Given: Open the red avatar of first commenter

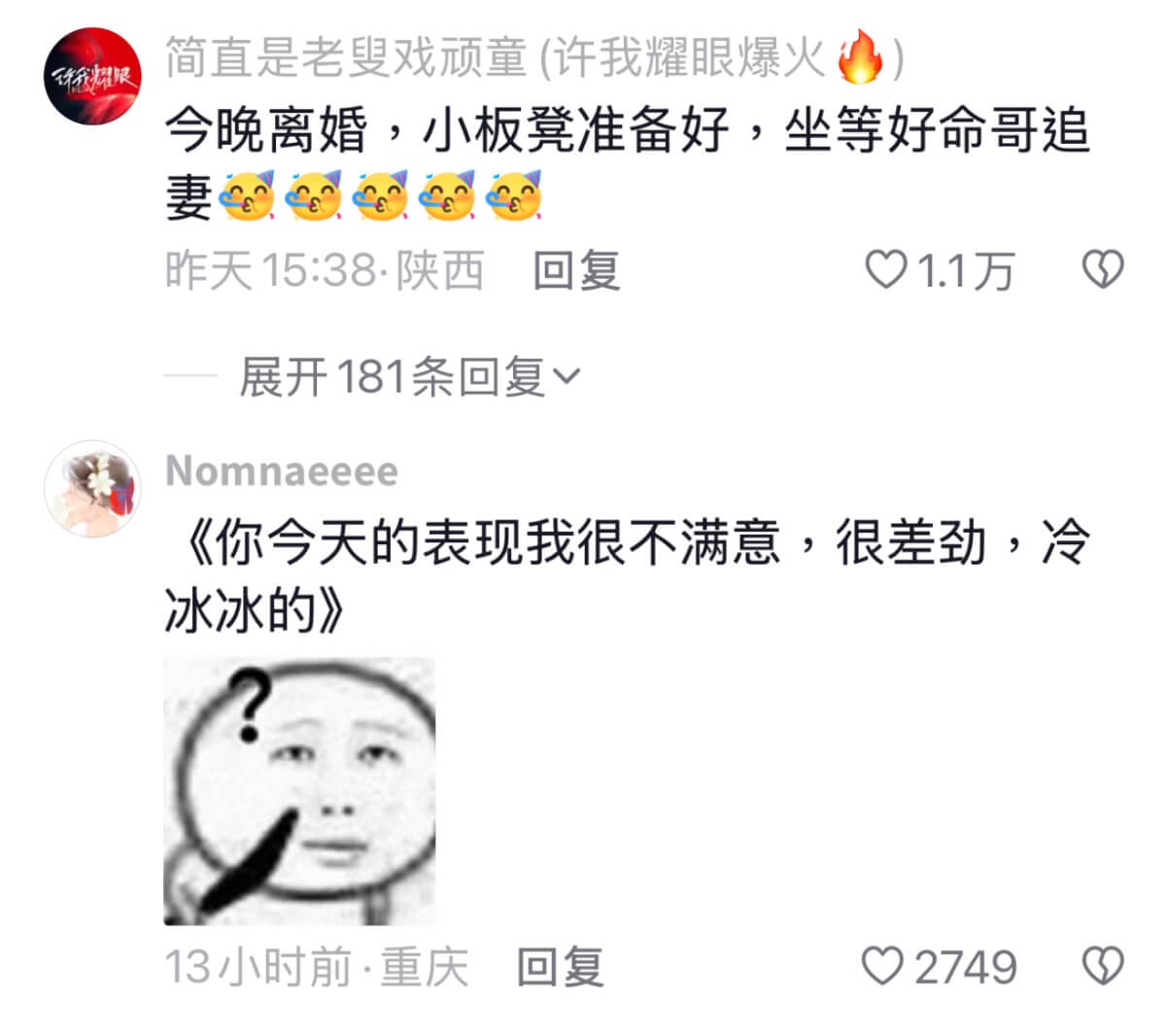Looking at the screenshot, I should (x=93, y=76).
